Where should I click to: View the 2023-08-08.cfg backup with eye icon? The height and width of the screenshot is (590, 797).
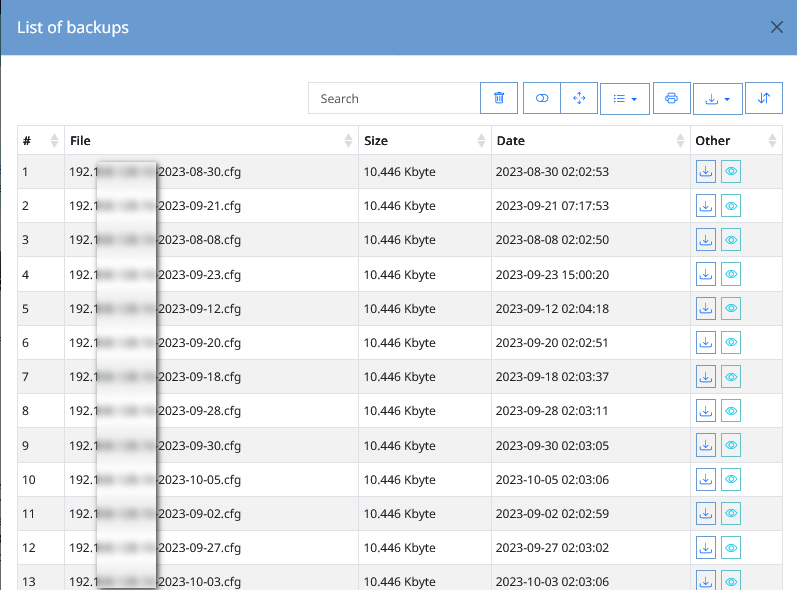[x=731, y=239]
